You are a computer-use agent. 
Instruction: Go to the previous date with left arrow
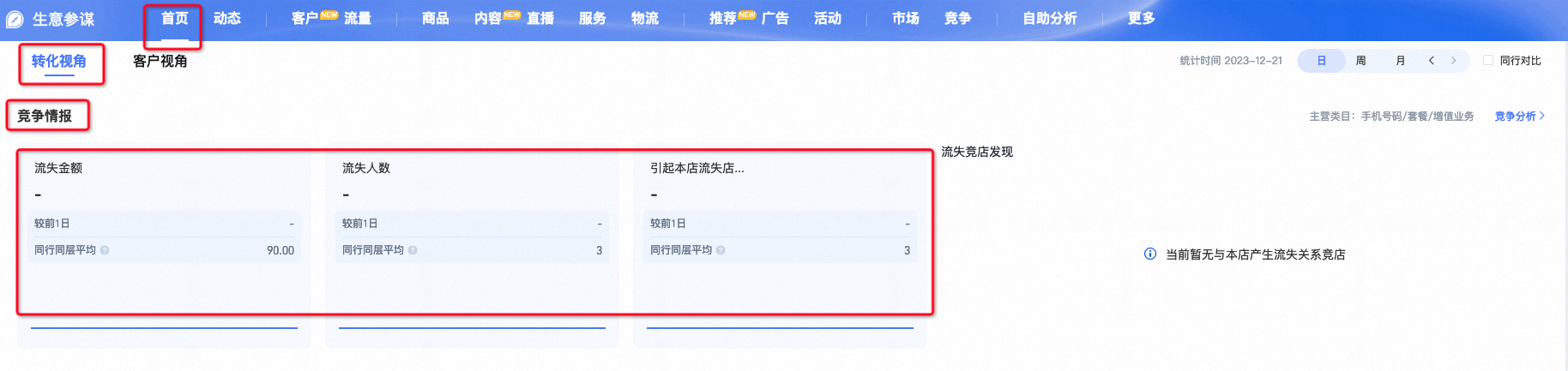pyautogui.click(x=1432, y=61)
